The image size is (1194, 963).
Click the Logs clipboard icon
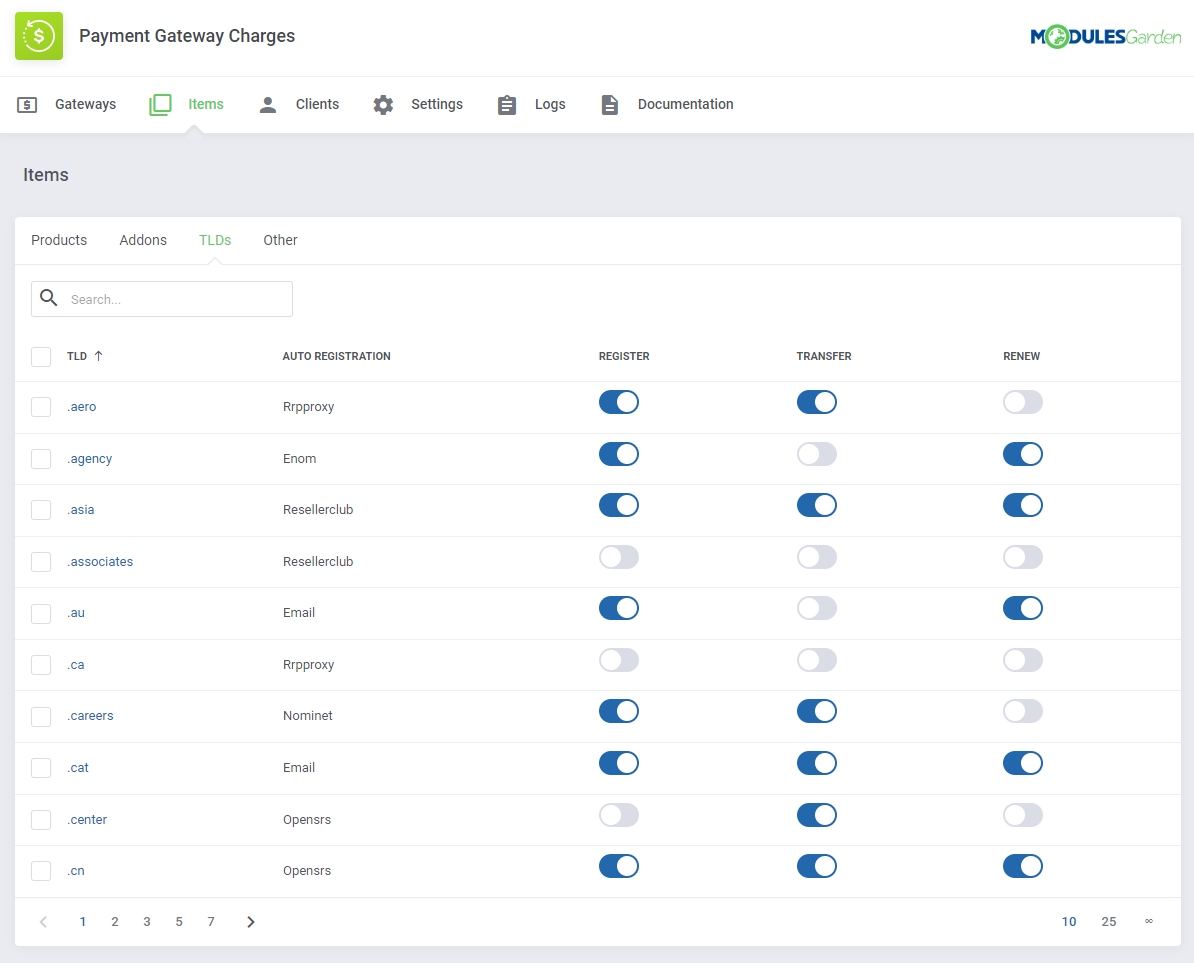point(506,104)
